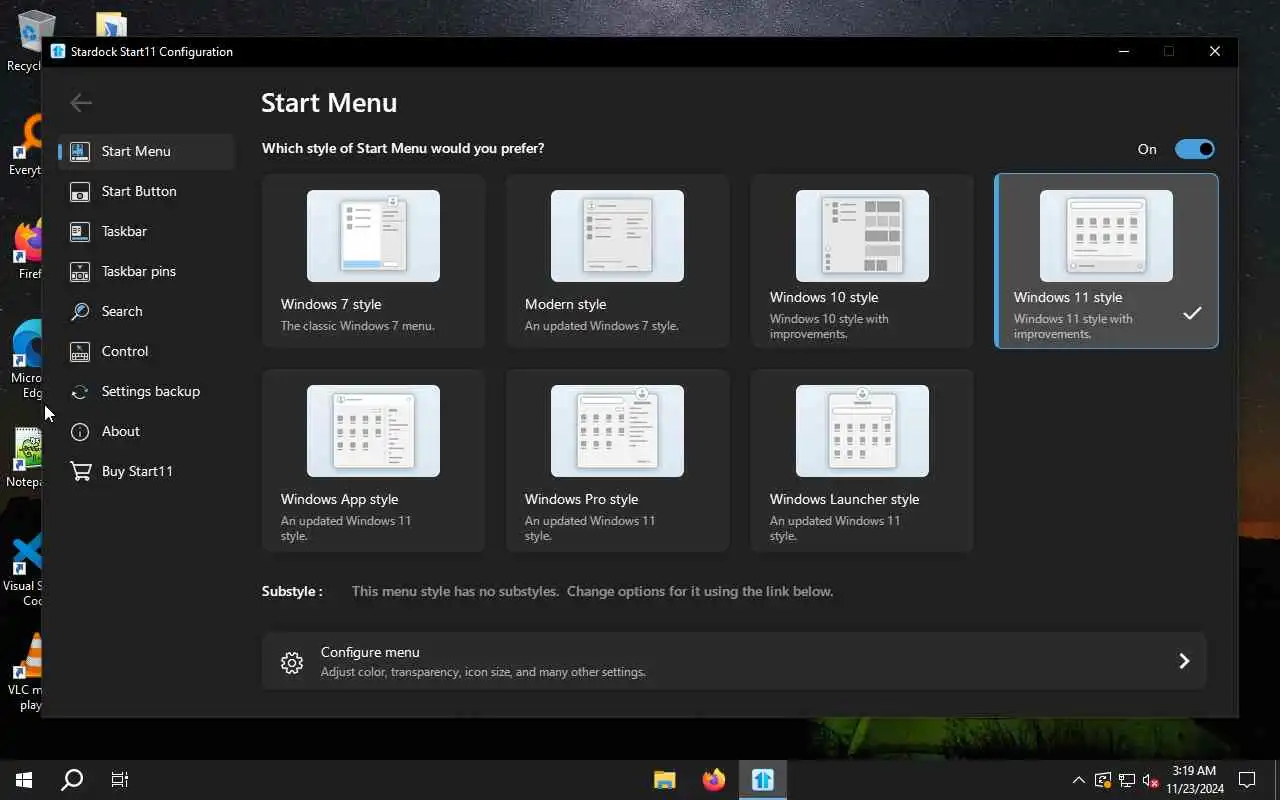Open Task View on taskbar
This screenshot has width=1280, height=800.
tap(120, 780)
